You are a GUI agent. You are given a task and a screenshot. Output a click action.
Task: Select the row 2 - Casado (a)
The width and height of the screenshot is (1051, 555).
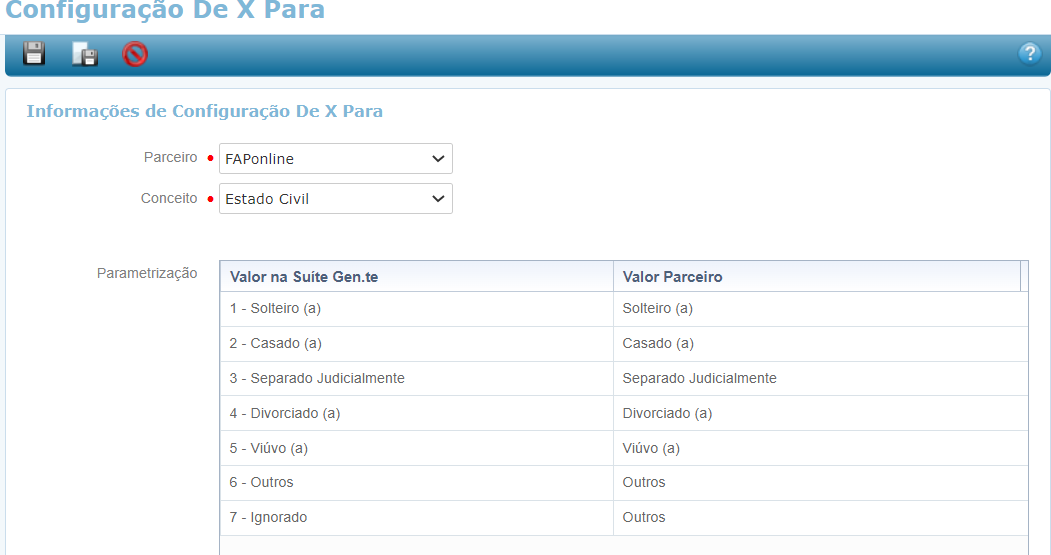pos(624,344)
